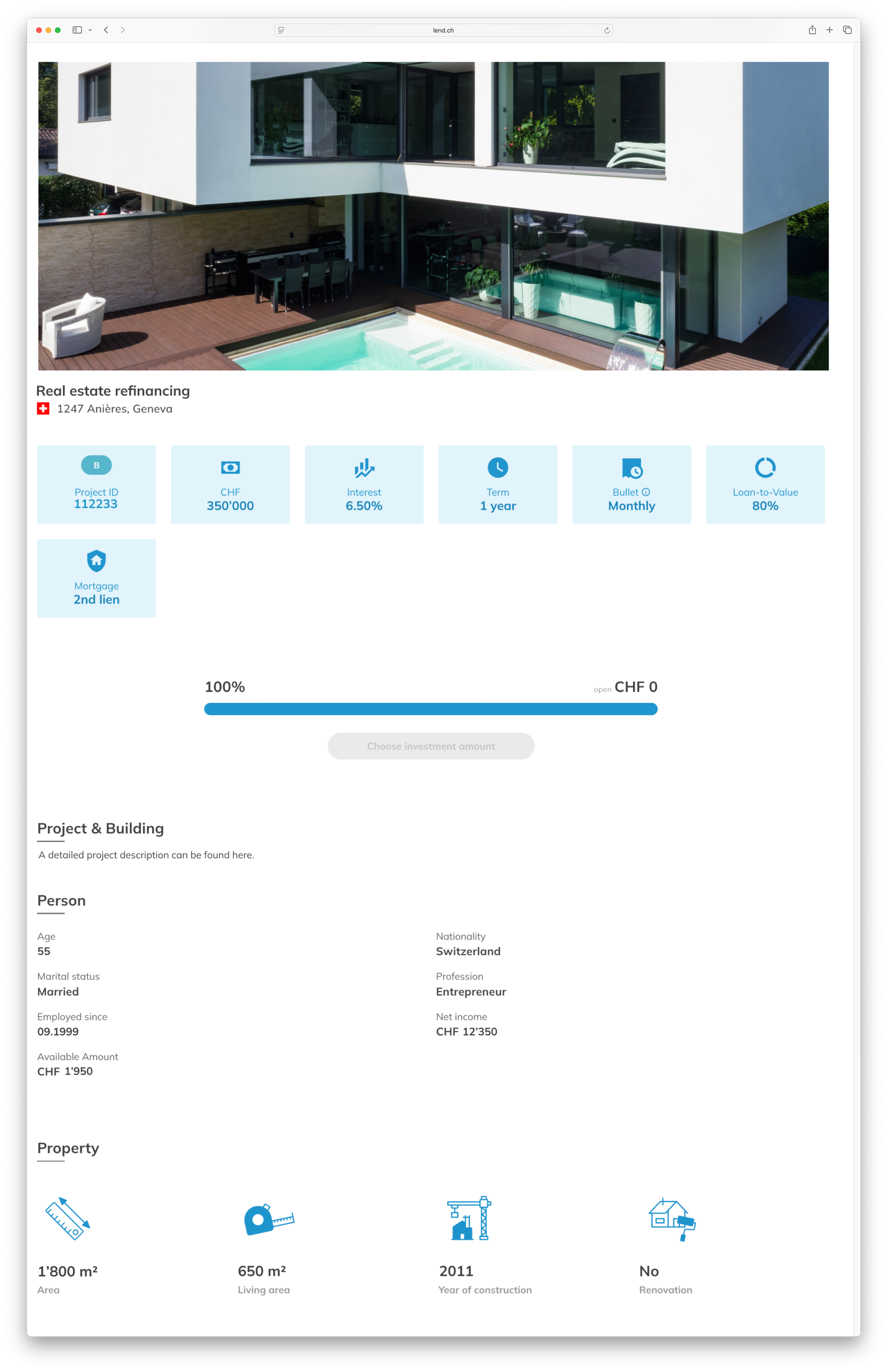This screenshot has width=887, height=1372.
Task: Click the Age value 55
Action: pos(44,952)
